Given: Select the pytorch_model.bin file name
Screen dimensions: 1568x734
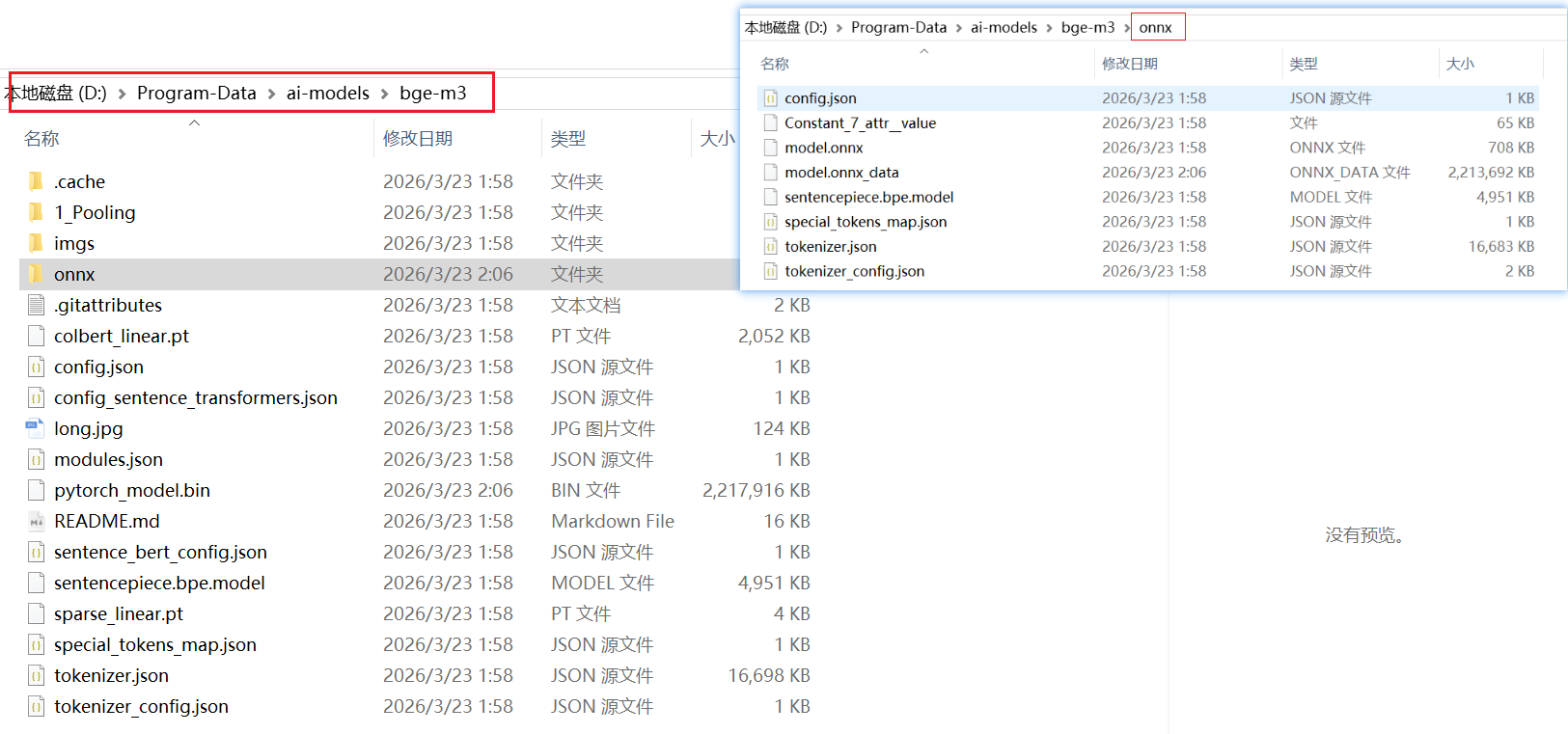Looking at the screenshot, I should [132, 490].
